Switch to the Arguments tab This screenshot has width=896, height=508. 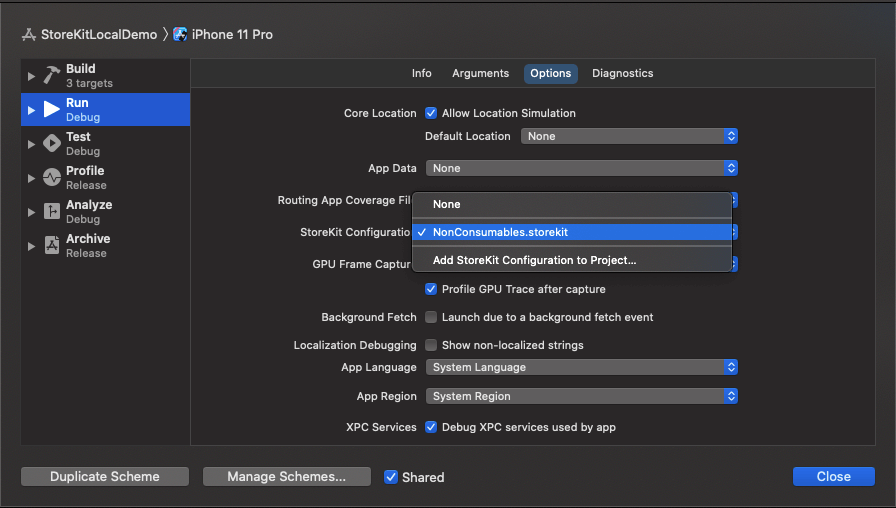480,73
